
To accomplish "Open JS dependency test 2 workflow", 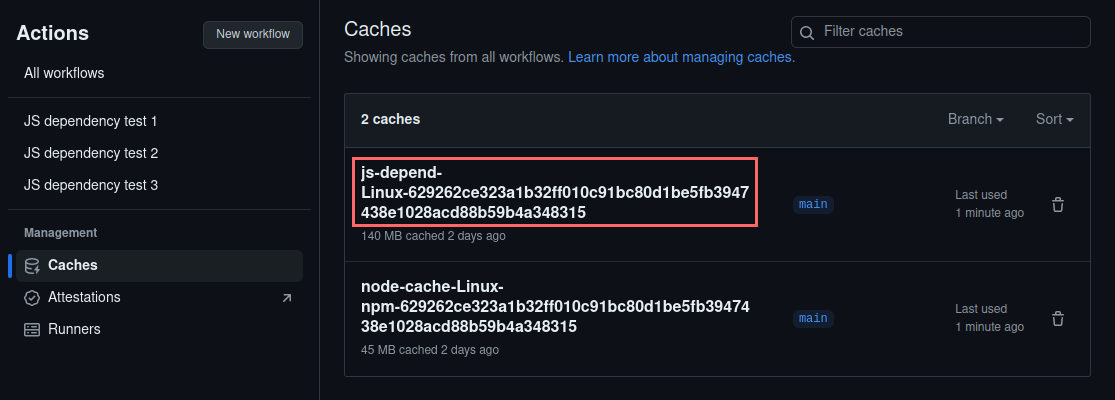I will coord(91,153).
